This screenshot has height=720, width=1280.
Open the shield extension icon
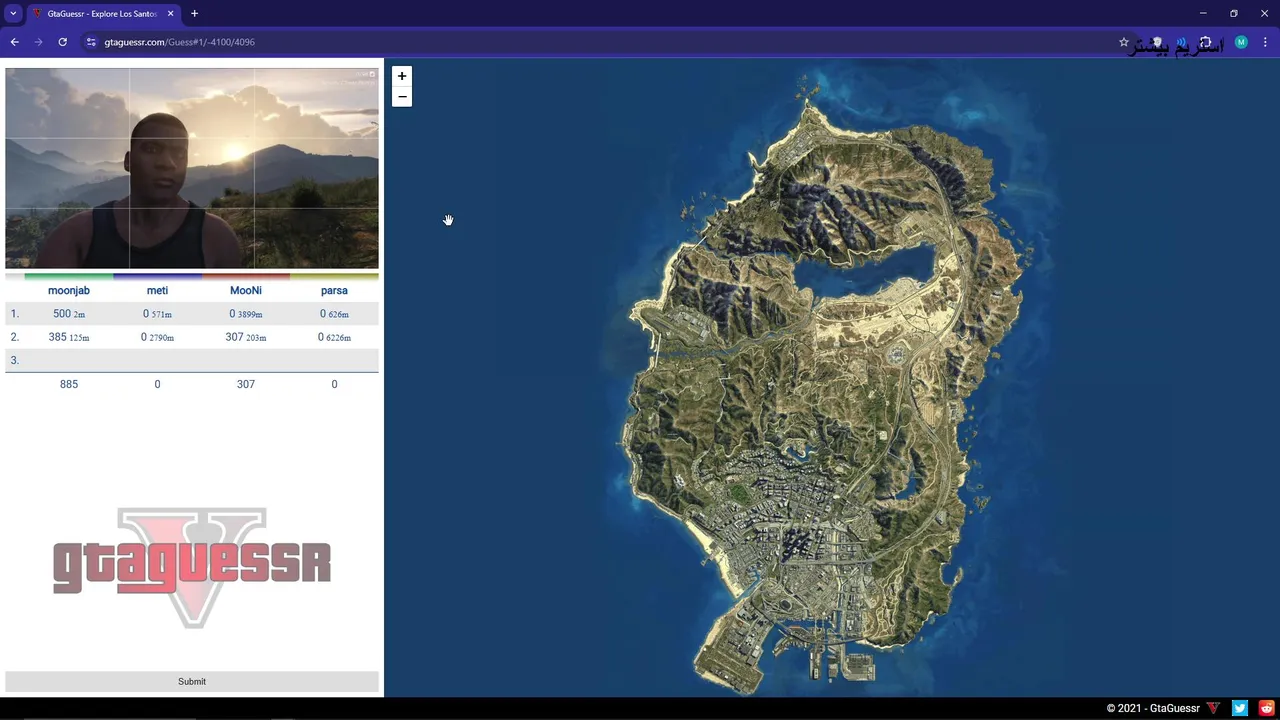click(x=1157, y=42)
